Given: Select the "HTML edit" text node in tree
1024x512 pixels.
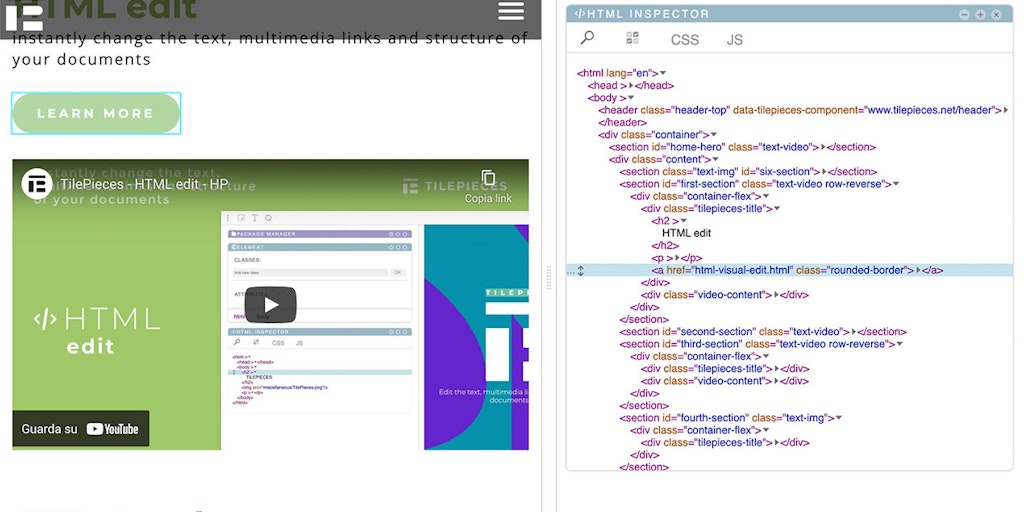Looking at the screenshot, I should click(x=686, y=233).
